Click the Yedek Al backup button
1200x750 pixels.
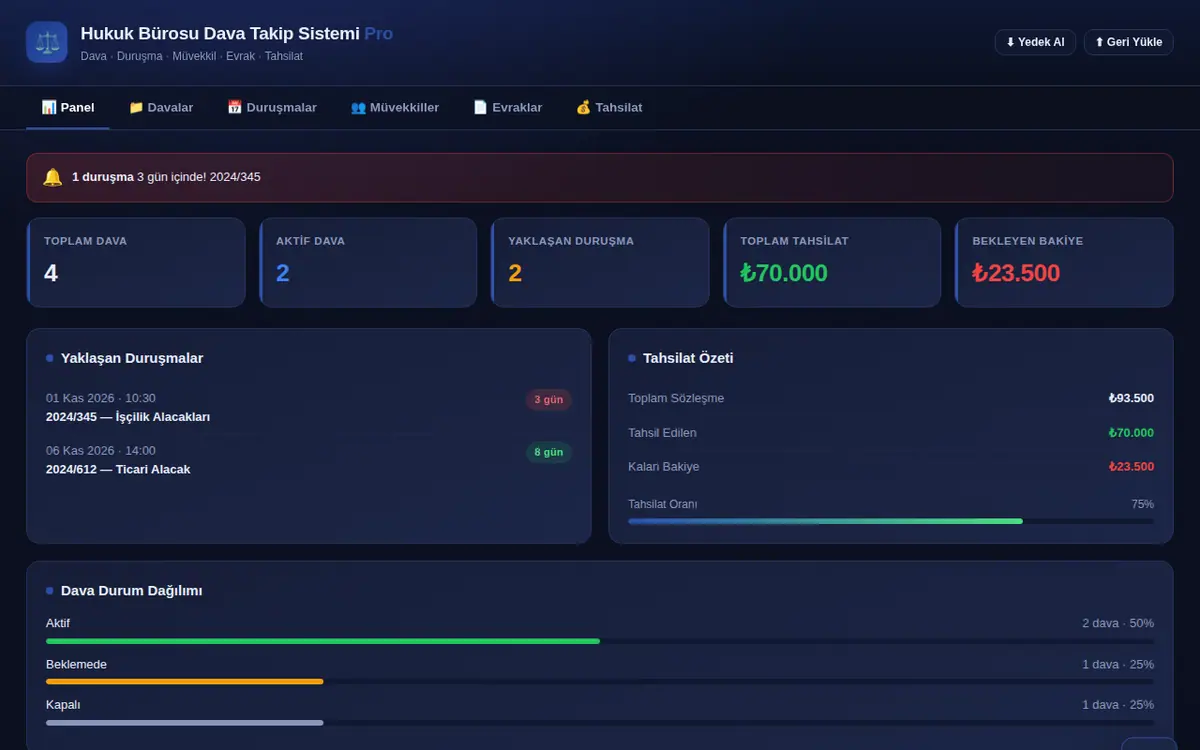tap(1035, 42)
